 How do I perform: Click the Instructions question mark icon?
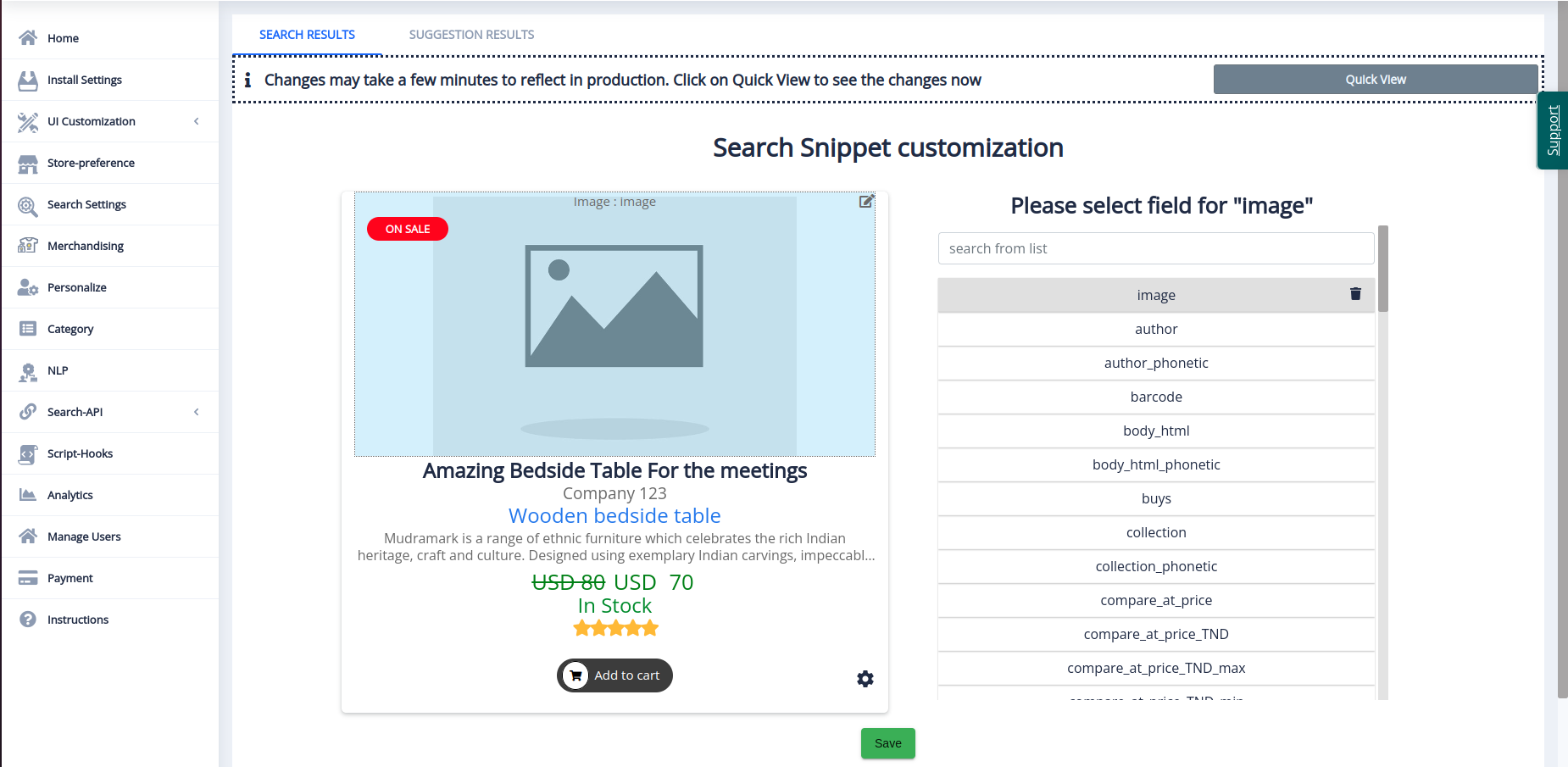coord(28,620)
